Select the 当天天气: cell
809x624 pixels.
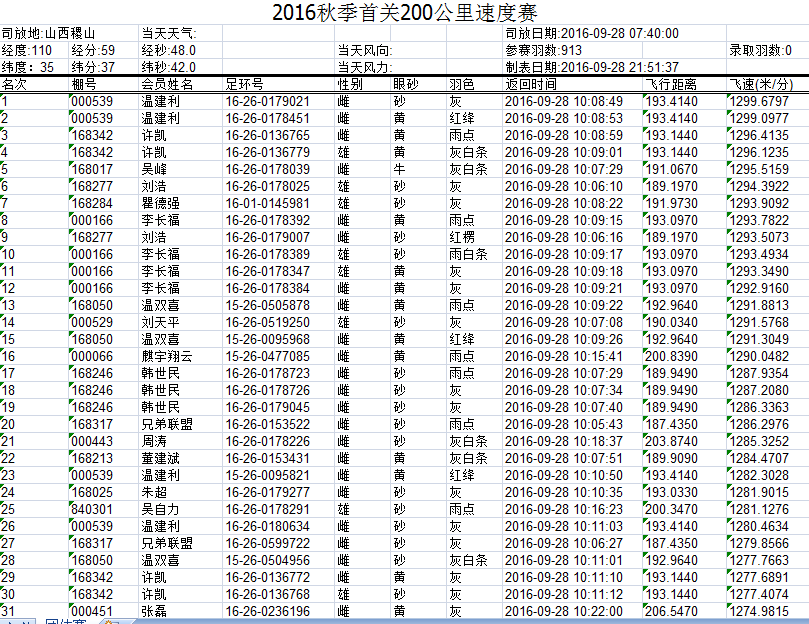click(169, 34)
